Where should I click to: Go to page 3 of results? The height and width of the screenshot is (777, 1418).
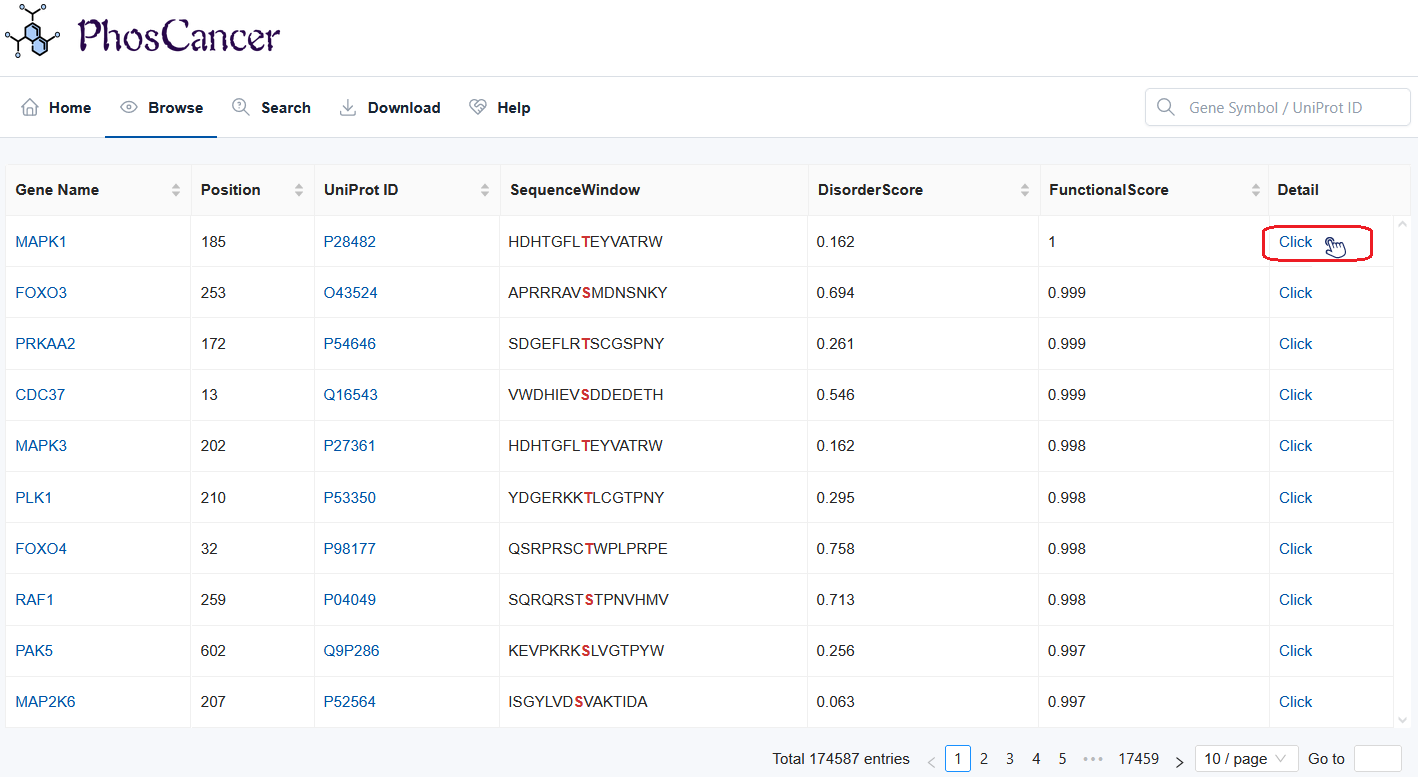[x=1010, y=759]
